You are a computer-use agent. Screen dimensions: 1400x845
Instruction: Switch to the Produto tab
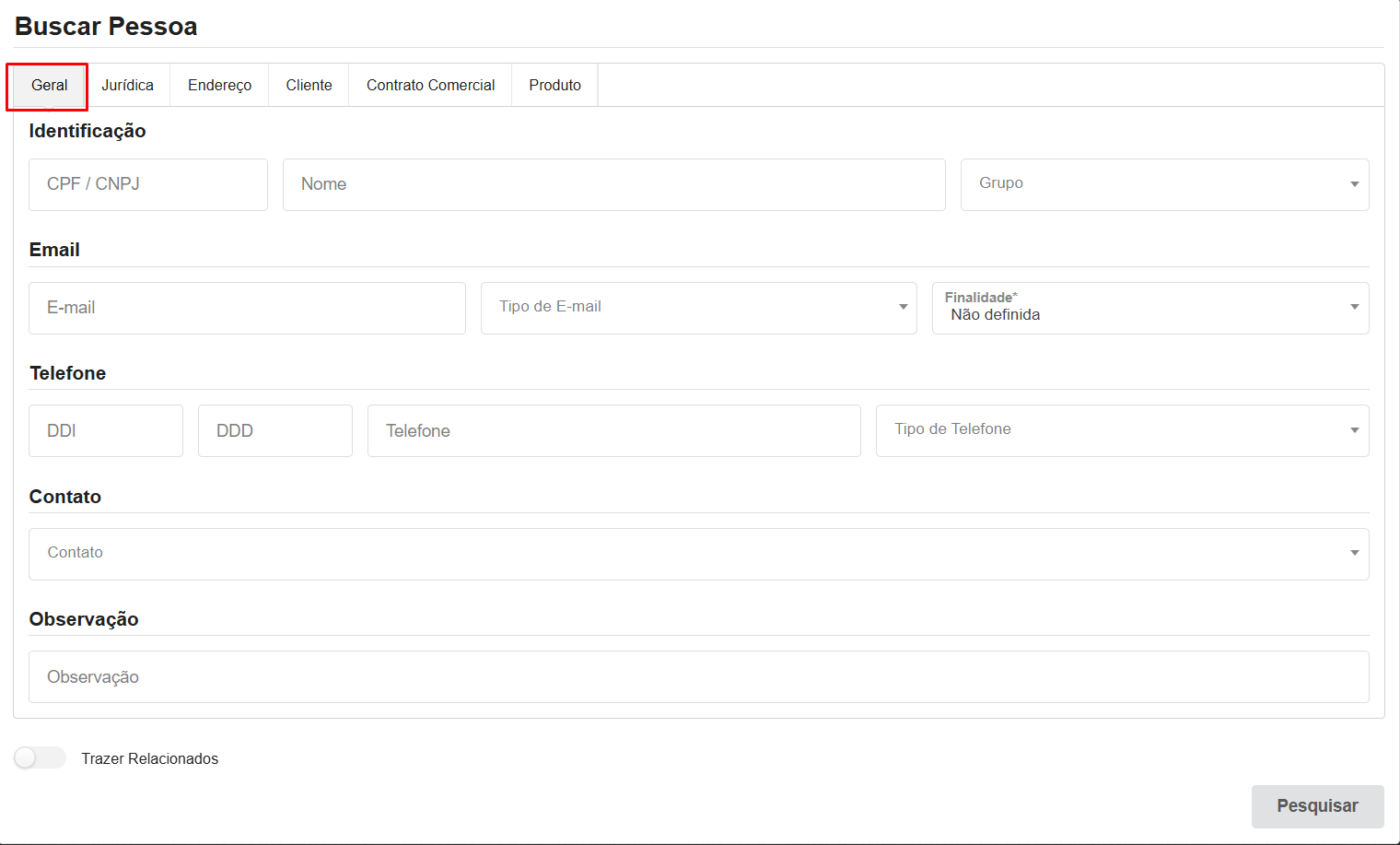(554, 85)
